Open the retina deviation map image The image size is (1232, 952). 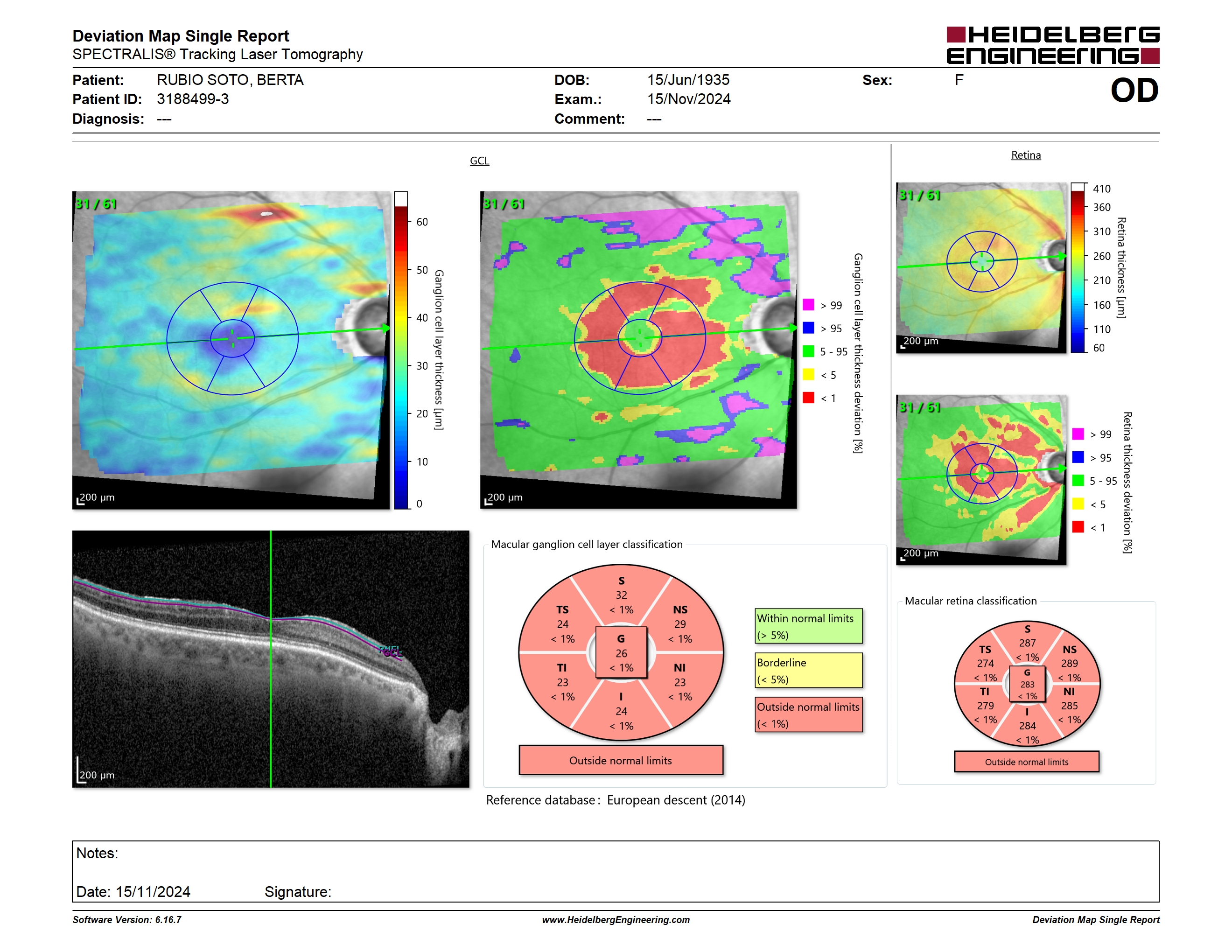[981, 480]
